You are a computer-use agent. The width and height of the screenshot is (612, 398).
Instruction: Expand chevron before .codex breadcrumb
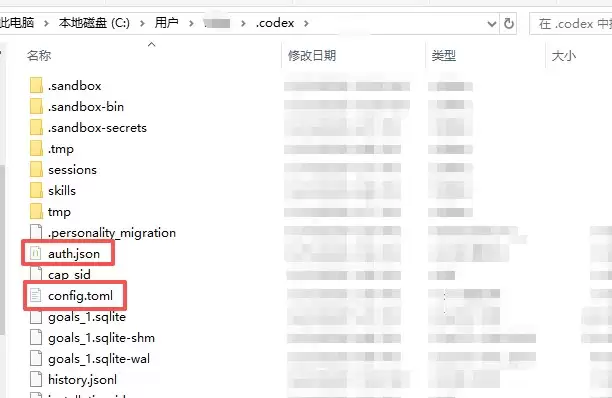tap(243, 23)
